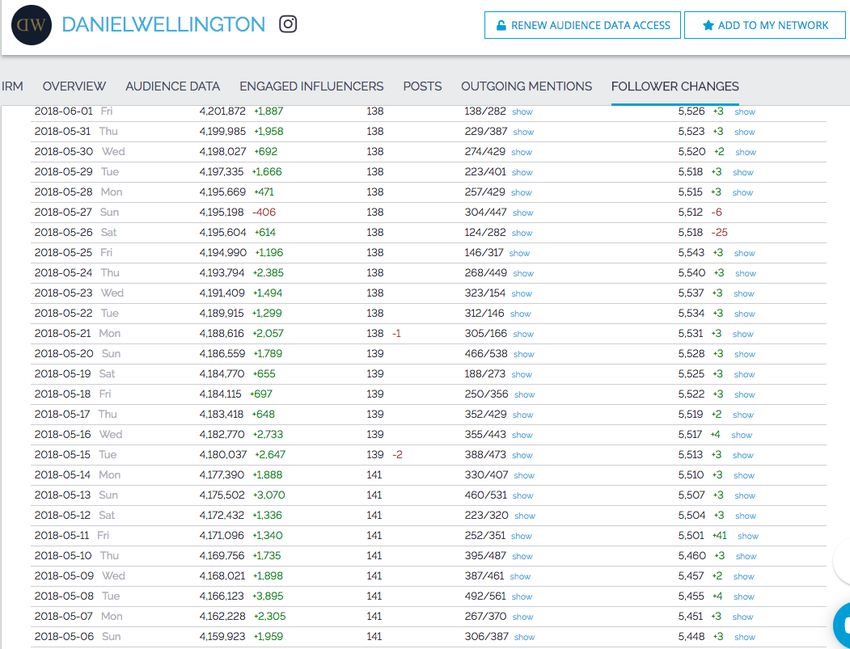Add profile with Add To My Network button
Image resolution: width=850 pixels, height=649 pixels.
click(765, 25)
